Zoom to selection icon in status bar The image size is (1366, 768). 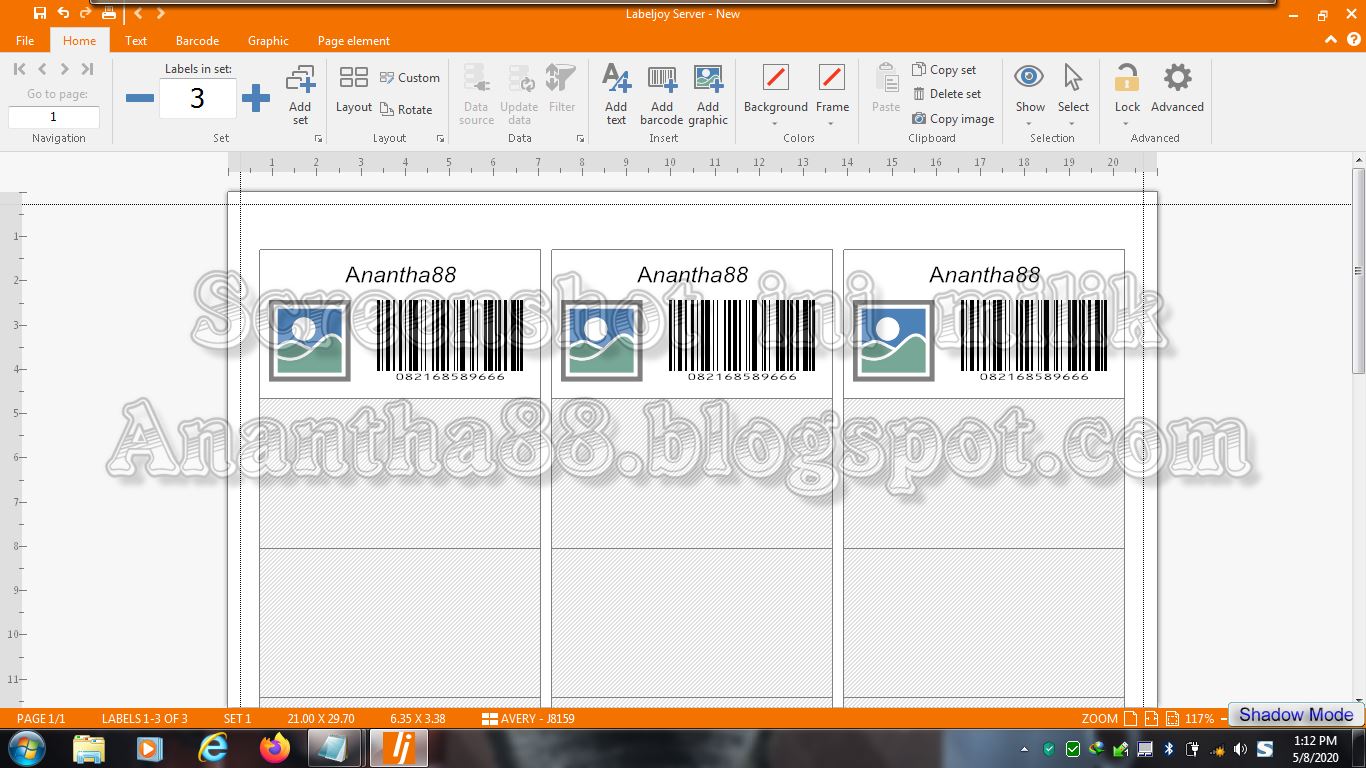coord(1174,718)
